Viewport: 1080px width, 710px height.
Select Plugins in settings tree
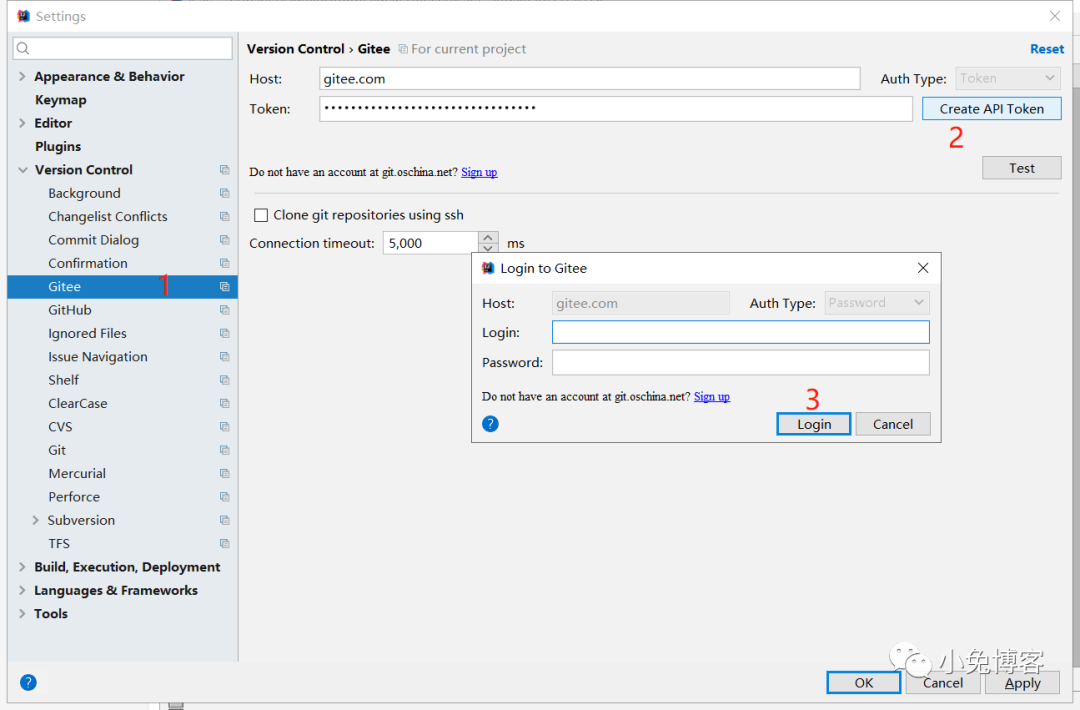pos(58,147)
